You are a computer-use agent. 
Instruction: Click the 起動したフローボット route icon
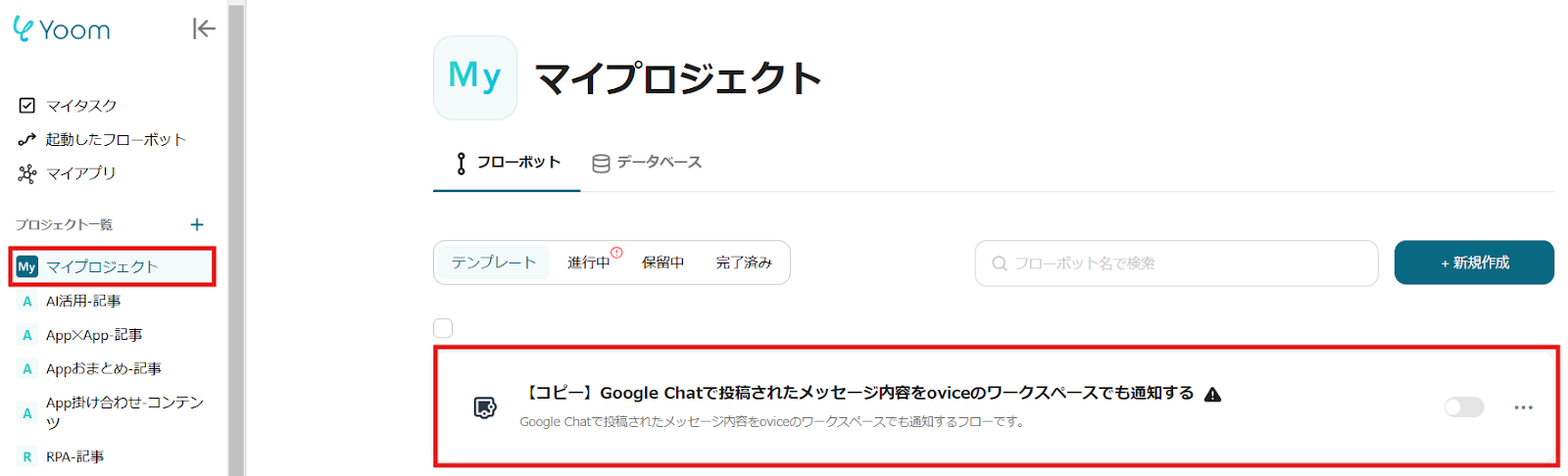[27, 140]
